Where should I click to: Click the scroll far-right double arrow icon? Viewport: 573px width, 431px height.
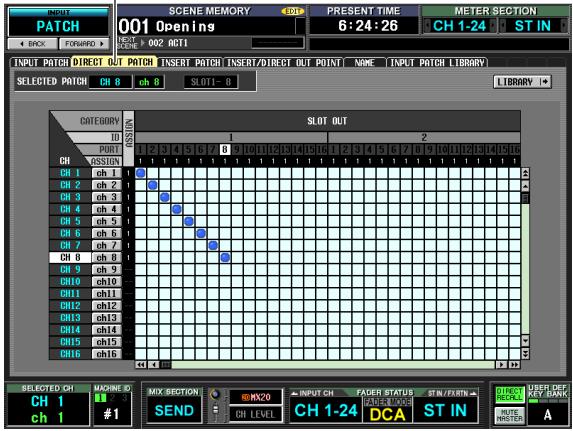coord(515,364)
